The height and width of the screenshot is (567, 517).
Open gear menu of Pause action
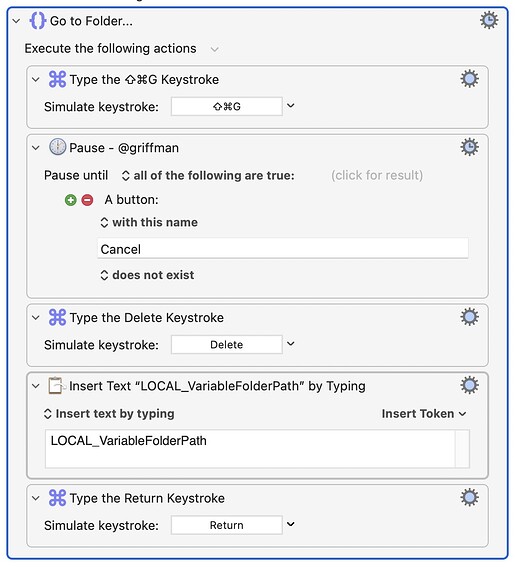point(469,147)
